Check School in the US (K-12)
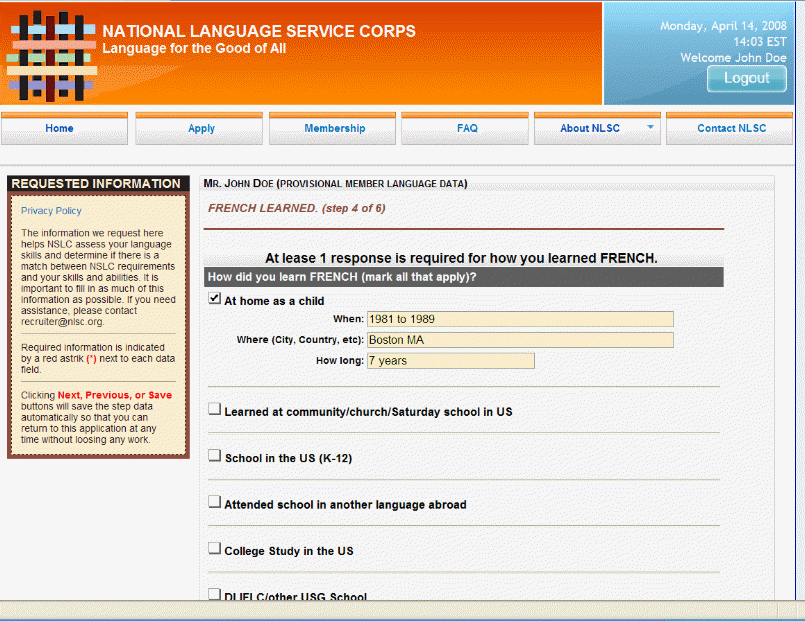The height and width of the screenshot is (621, 805). click(x=215, y=456)
